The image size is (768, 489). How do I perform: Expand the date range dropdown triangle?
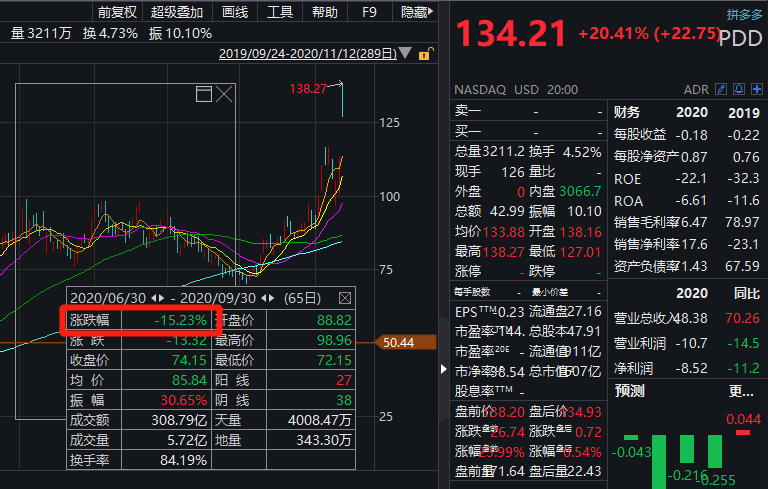(x=405, y=53)
